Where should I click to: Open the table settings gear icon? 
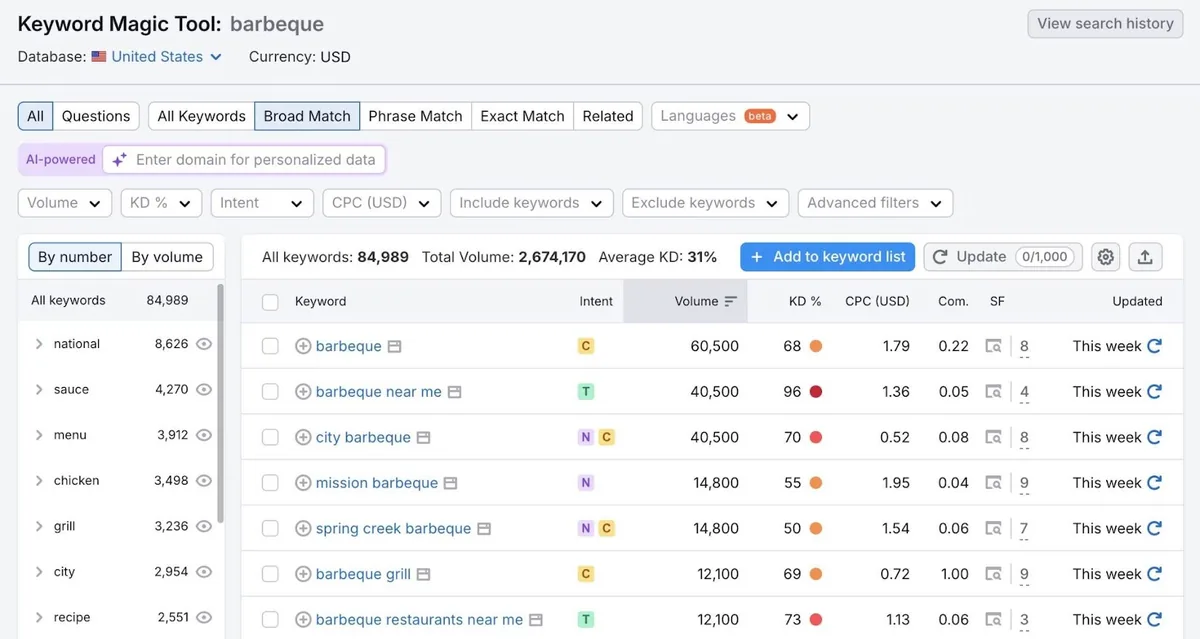pyautogui.click(x=1105, y=257)
